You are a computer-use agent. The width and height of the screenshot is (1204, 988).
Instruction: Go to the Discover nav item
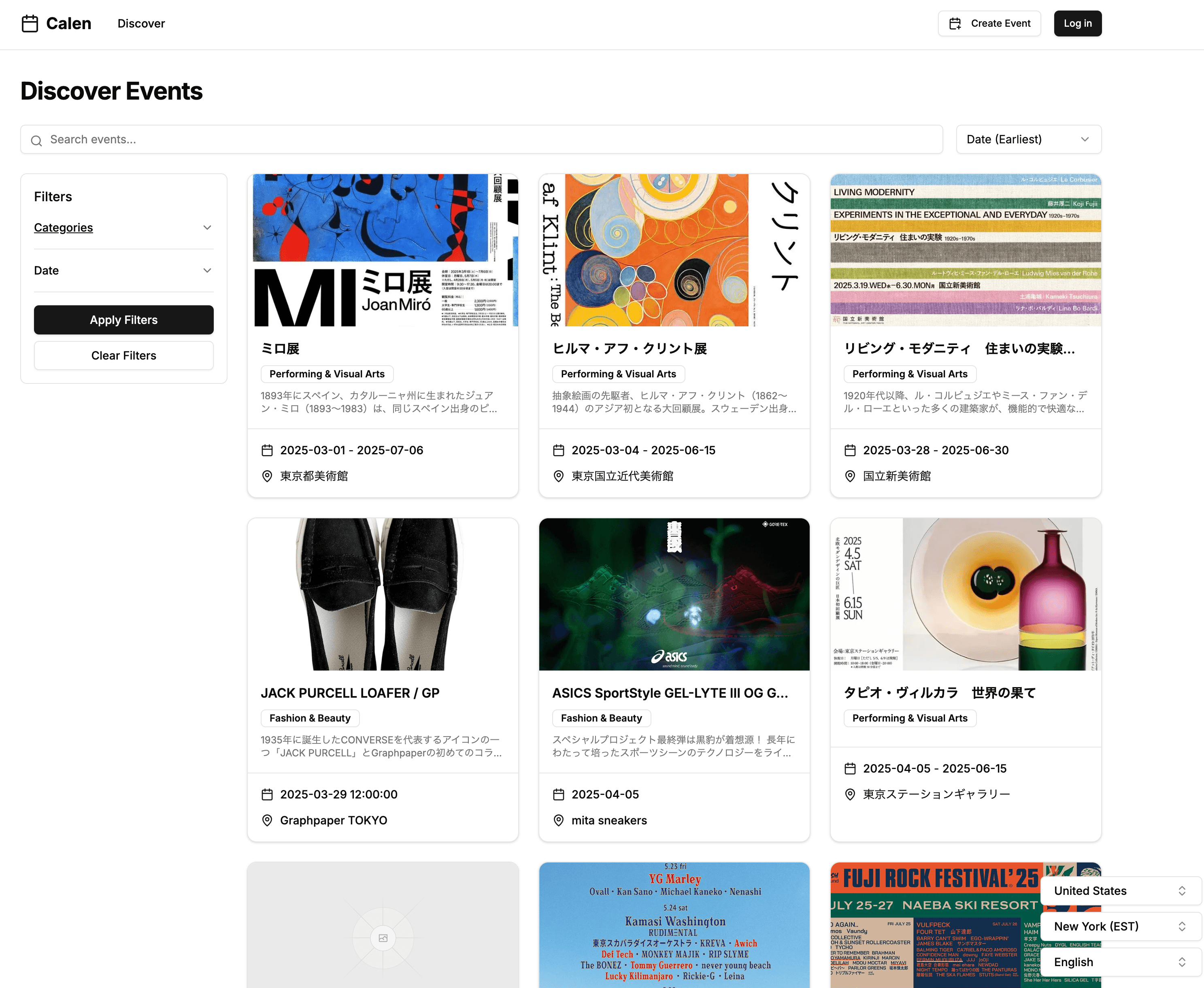pos(141,23)
